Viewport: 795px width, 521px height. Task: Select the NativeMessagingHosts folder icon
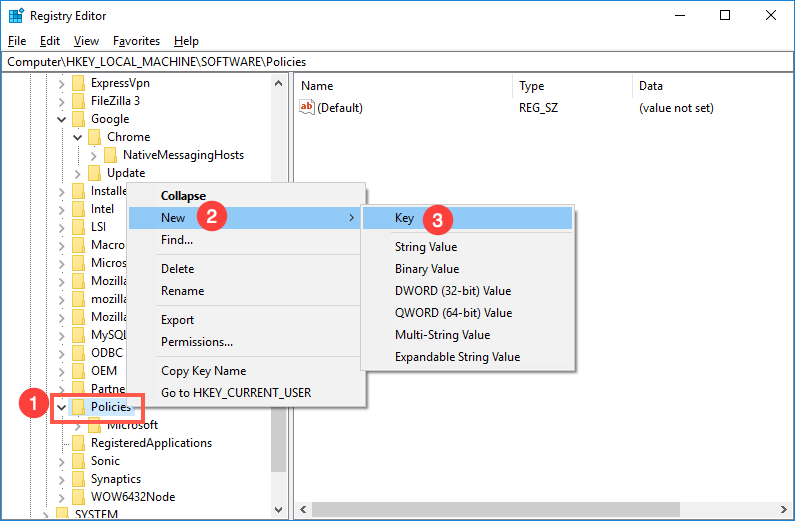(110, 155)
